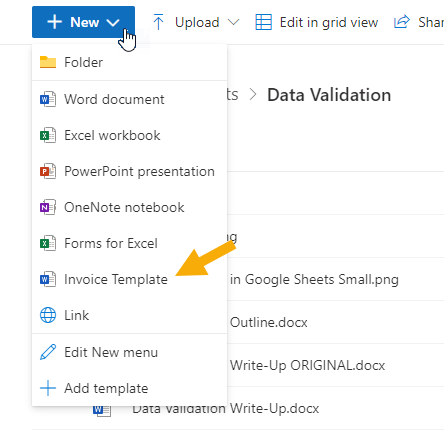Create a new Word document
444x432 pixels.
129,99
